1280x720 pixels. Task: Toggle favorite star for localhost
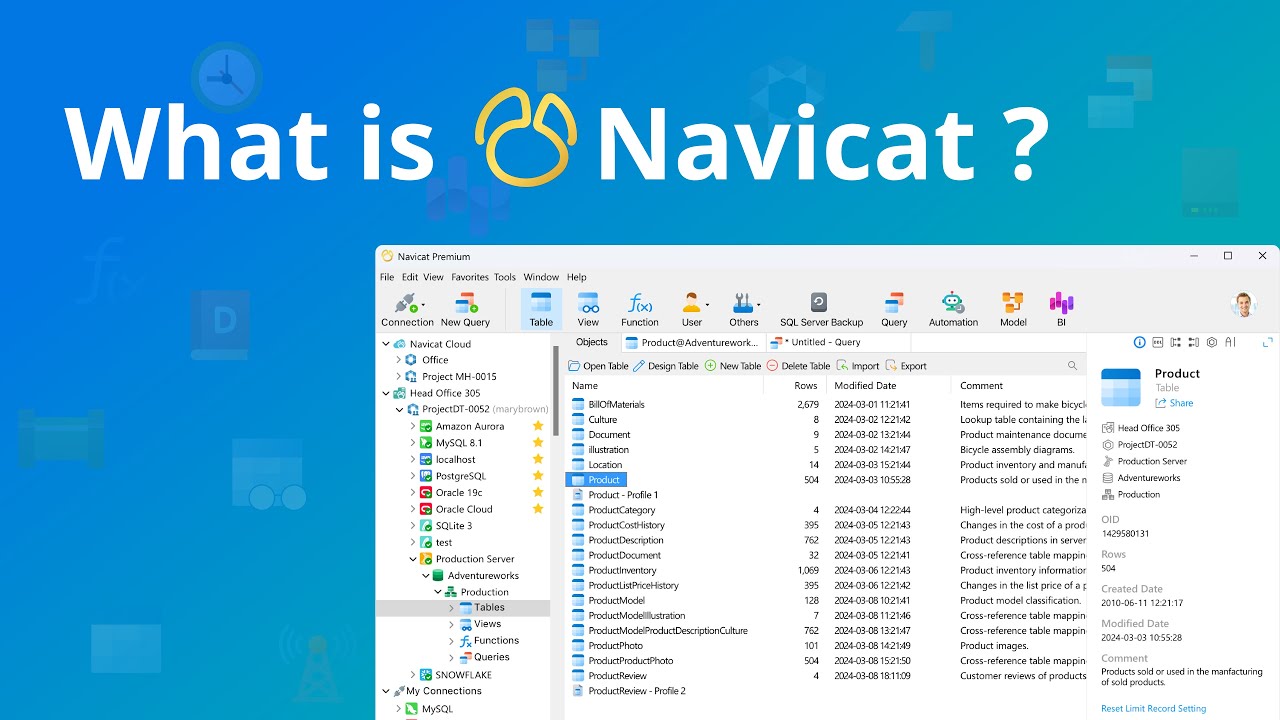538,459
